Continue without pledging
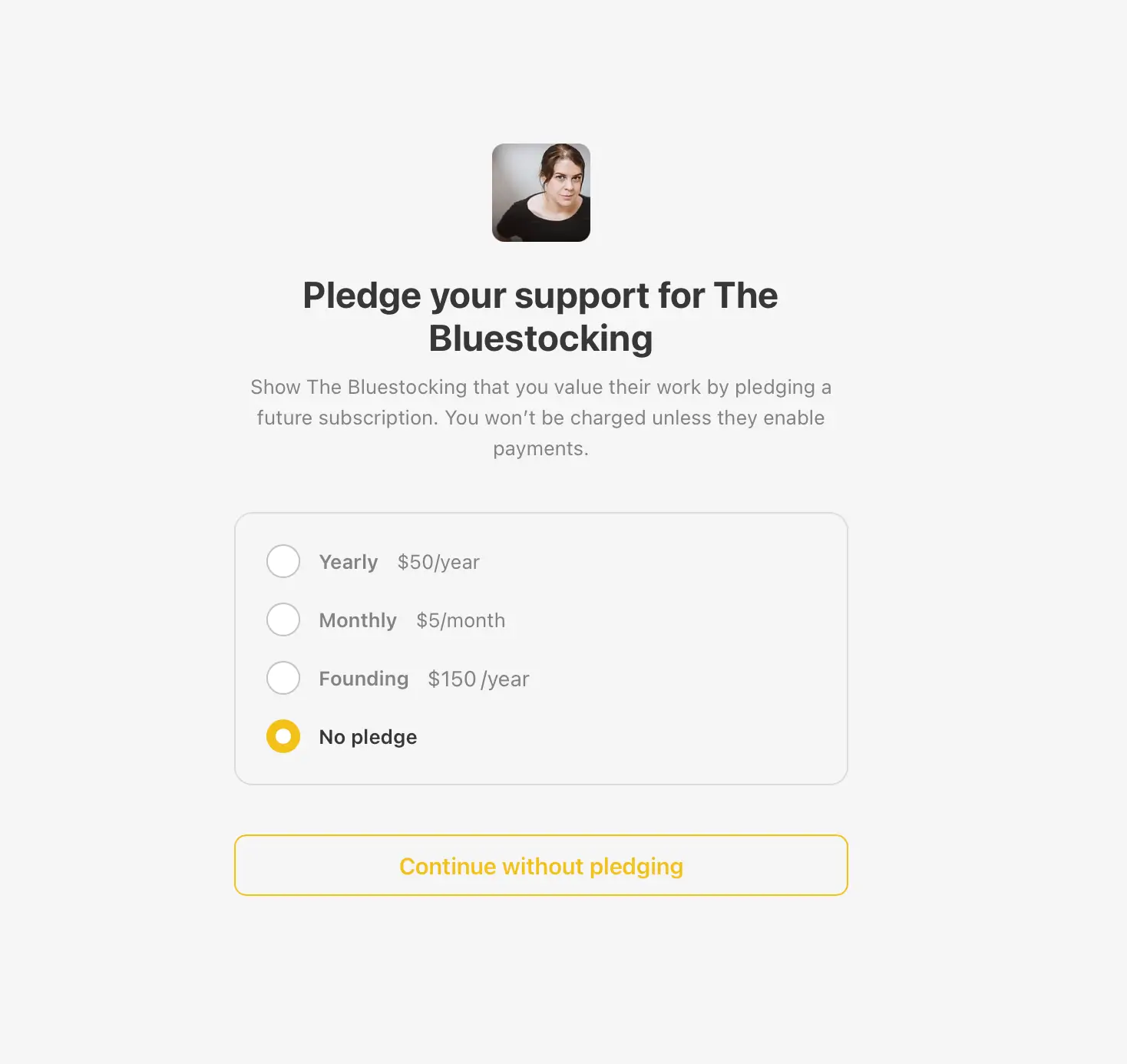Image resolution: width=1127 pixels, height=1064 pixels. pyautogui.click(x=541, y=865)
